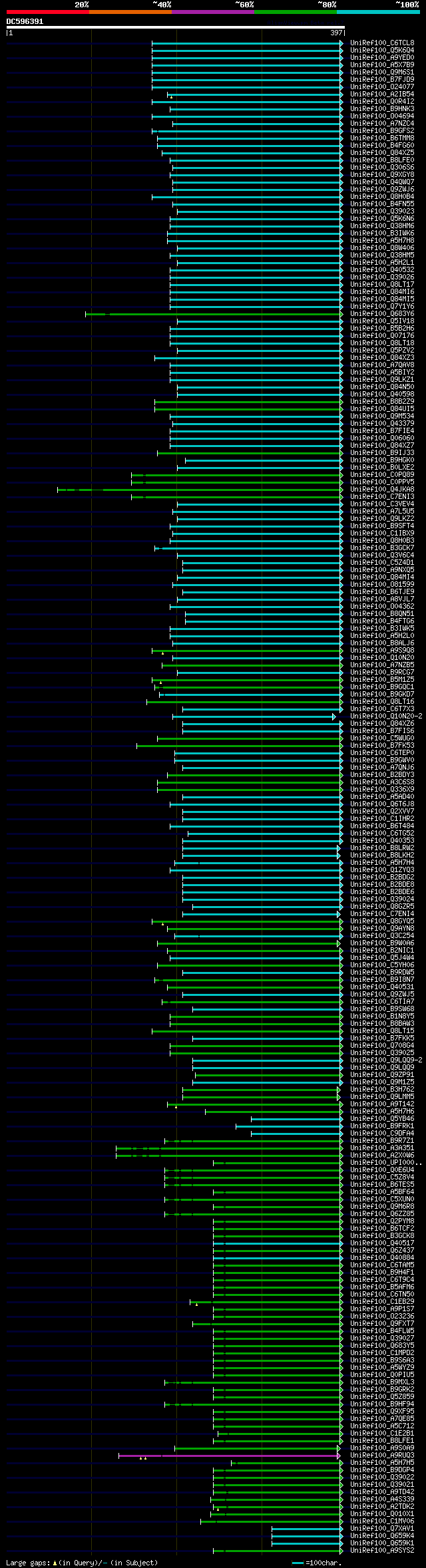Click the UniRef100_Q39027 label

(382, 1338)
